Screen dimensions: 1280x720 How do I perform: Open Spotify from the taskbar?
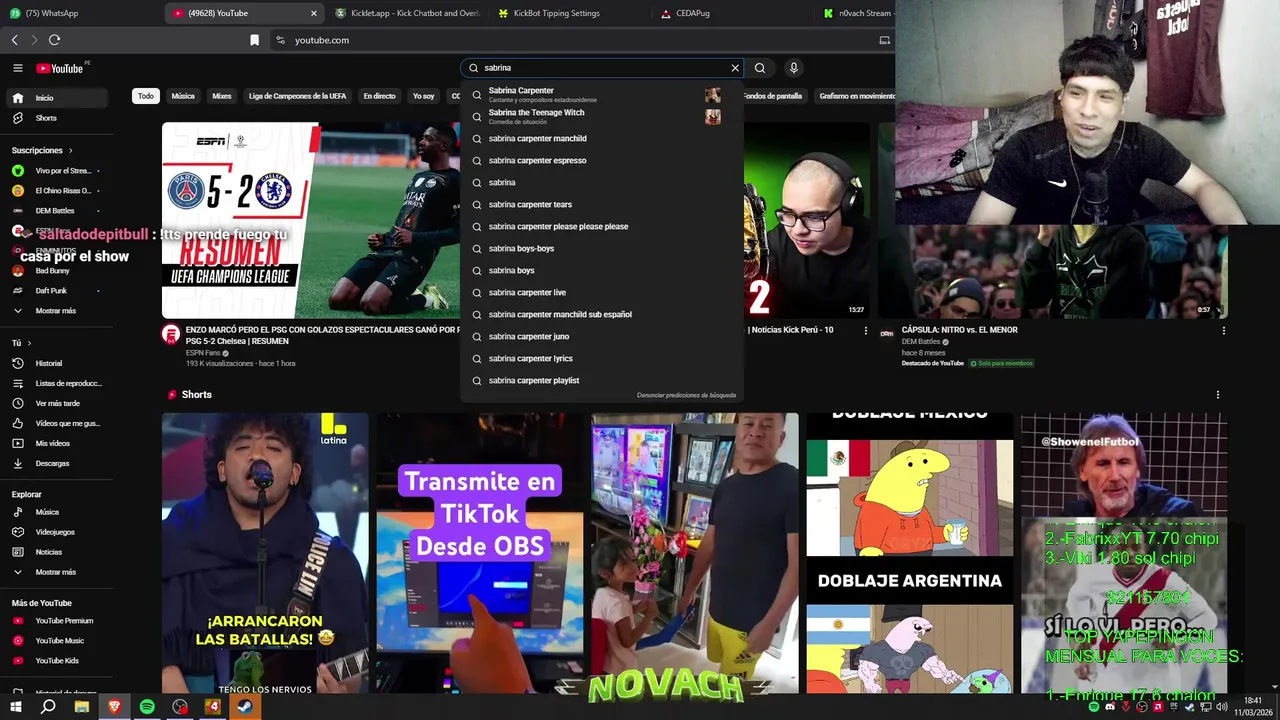(147, 707)
